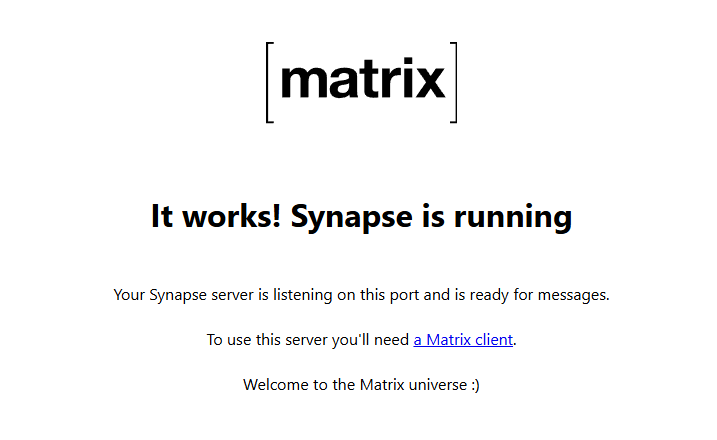Click the word 'listening' in the paragraph
Image resolution: width=717 pixels, height=440 pixels.
302,295
